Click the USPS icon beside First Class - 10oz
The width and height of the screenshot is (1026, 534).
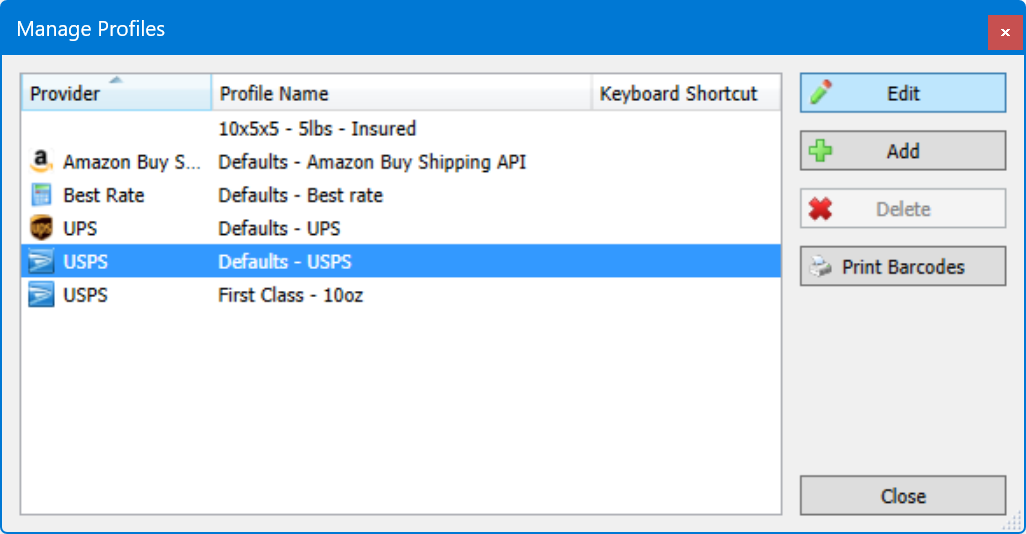(41, 295)
